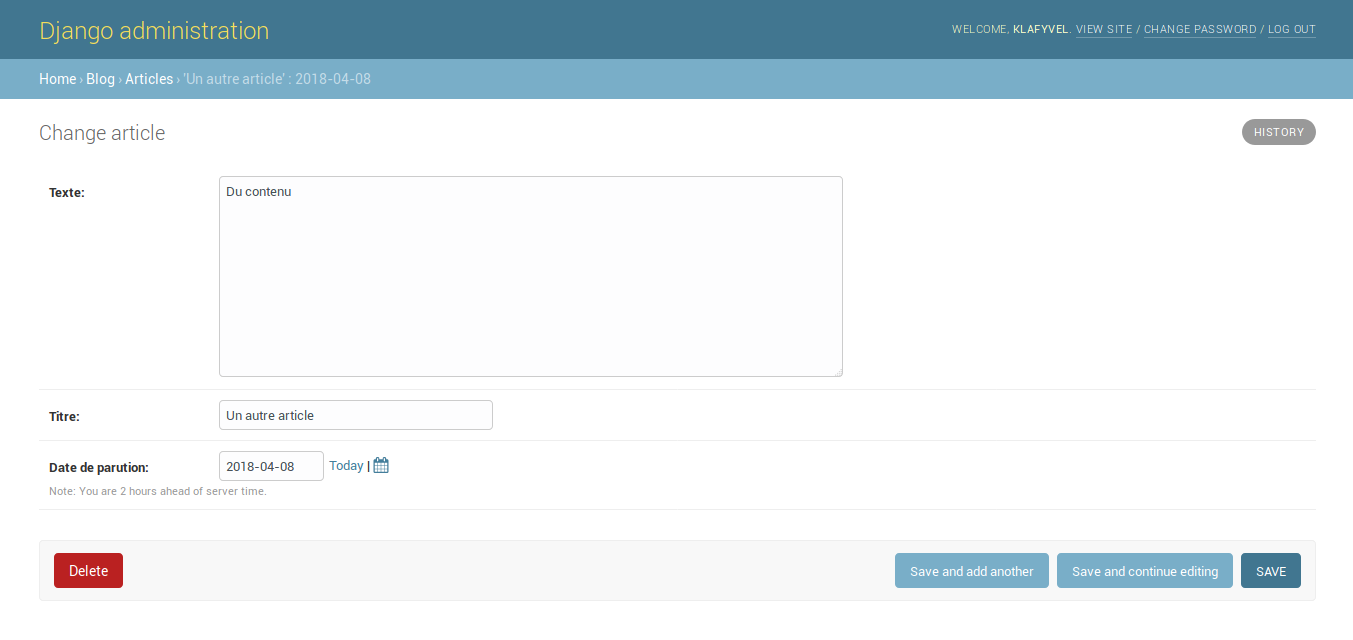Click Save and continue editing
The width and height of the screenshot is (1353, 640).
(x=1144, y=571)
